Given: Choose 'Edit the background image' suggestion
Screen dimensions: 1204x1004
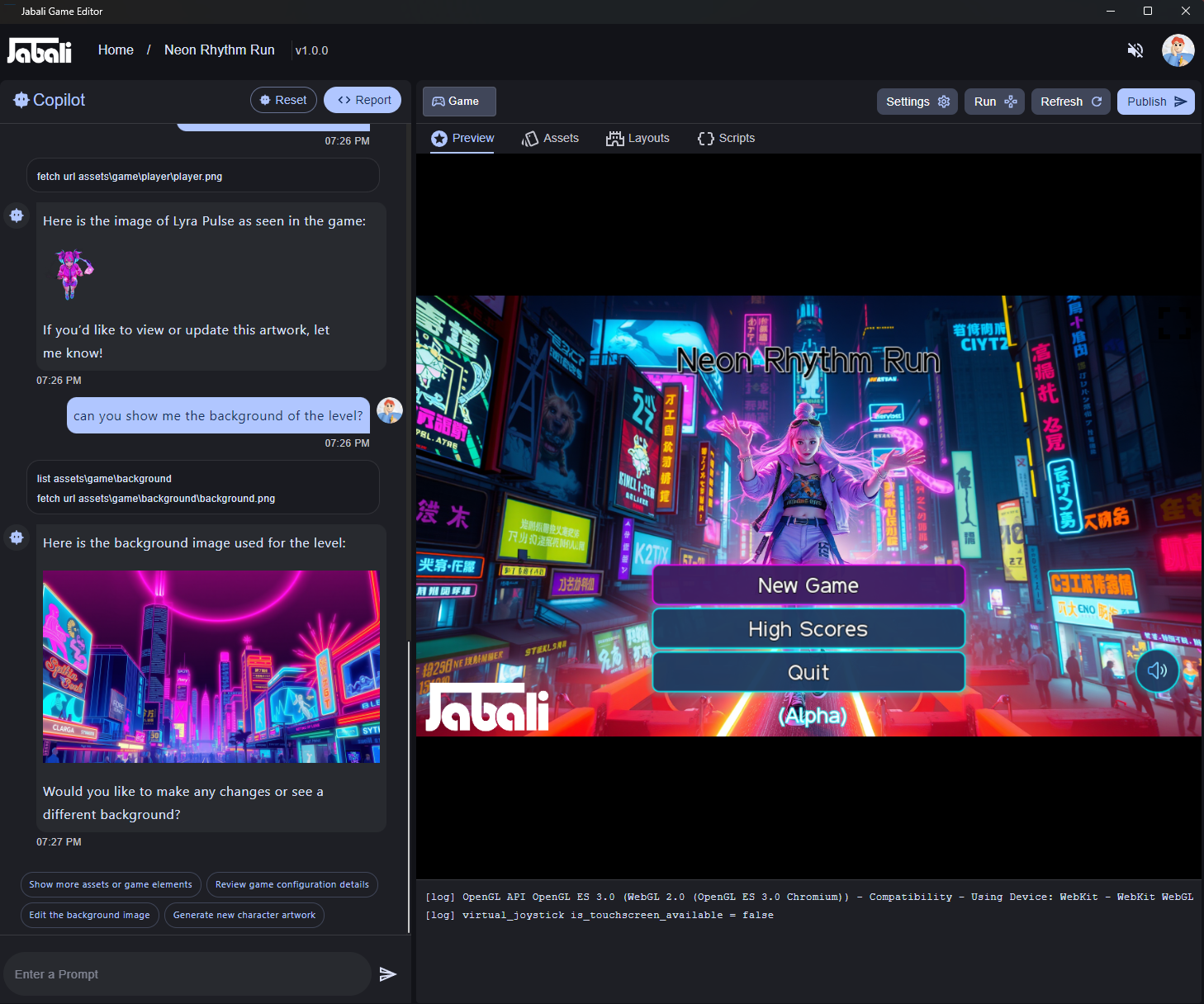Looking at the screenshot, I should [89, 915].
